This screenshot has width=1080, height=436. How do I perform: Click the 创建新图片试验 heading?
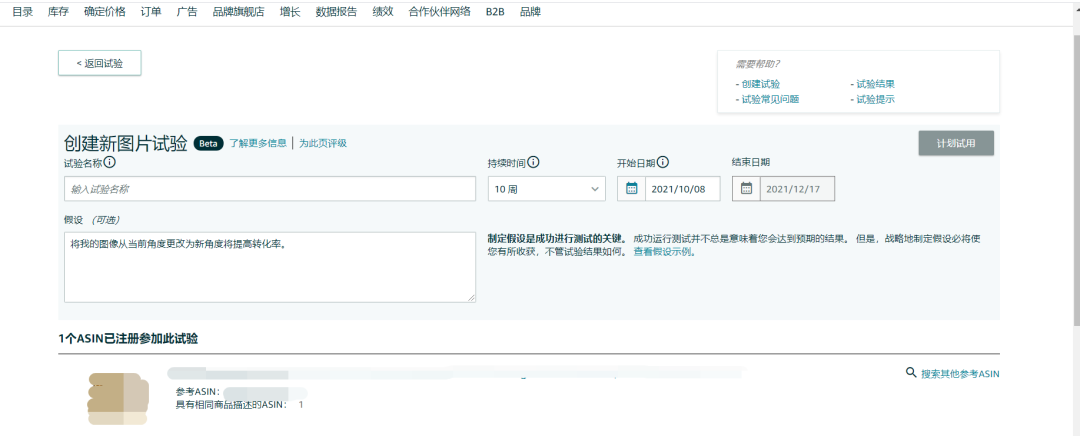point(125,143)
